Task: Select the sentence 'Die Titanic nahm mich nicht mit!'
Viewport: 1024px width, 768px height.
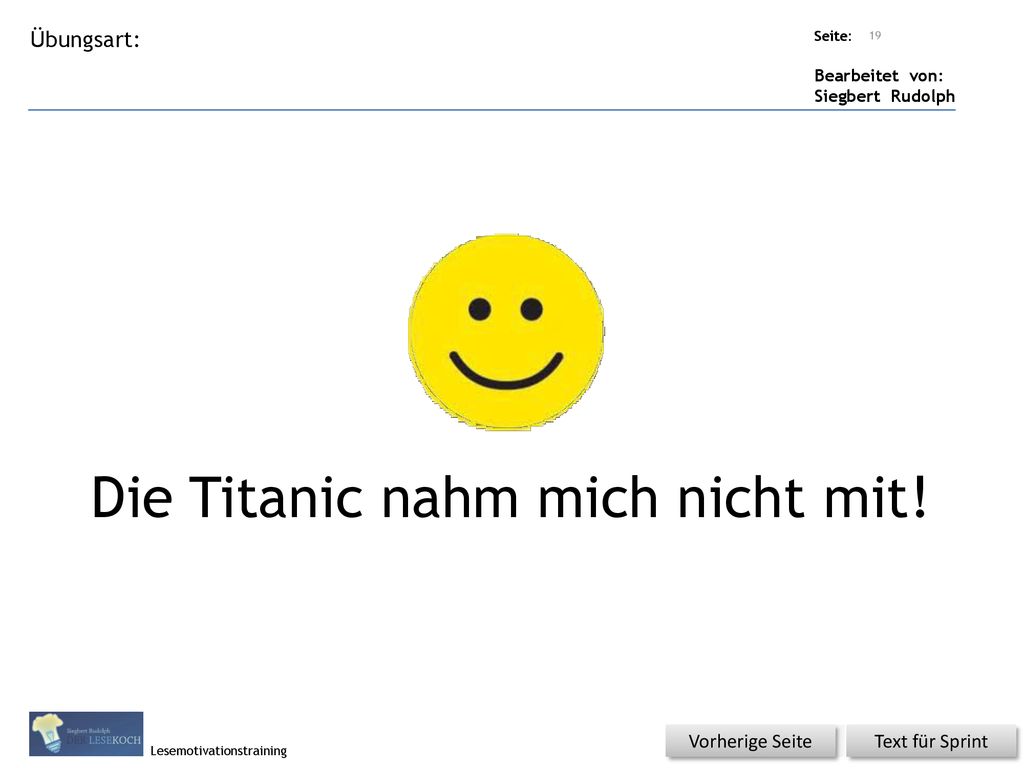Action: [509, 498]
